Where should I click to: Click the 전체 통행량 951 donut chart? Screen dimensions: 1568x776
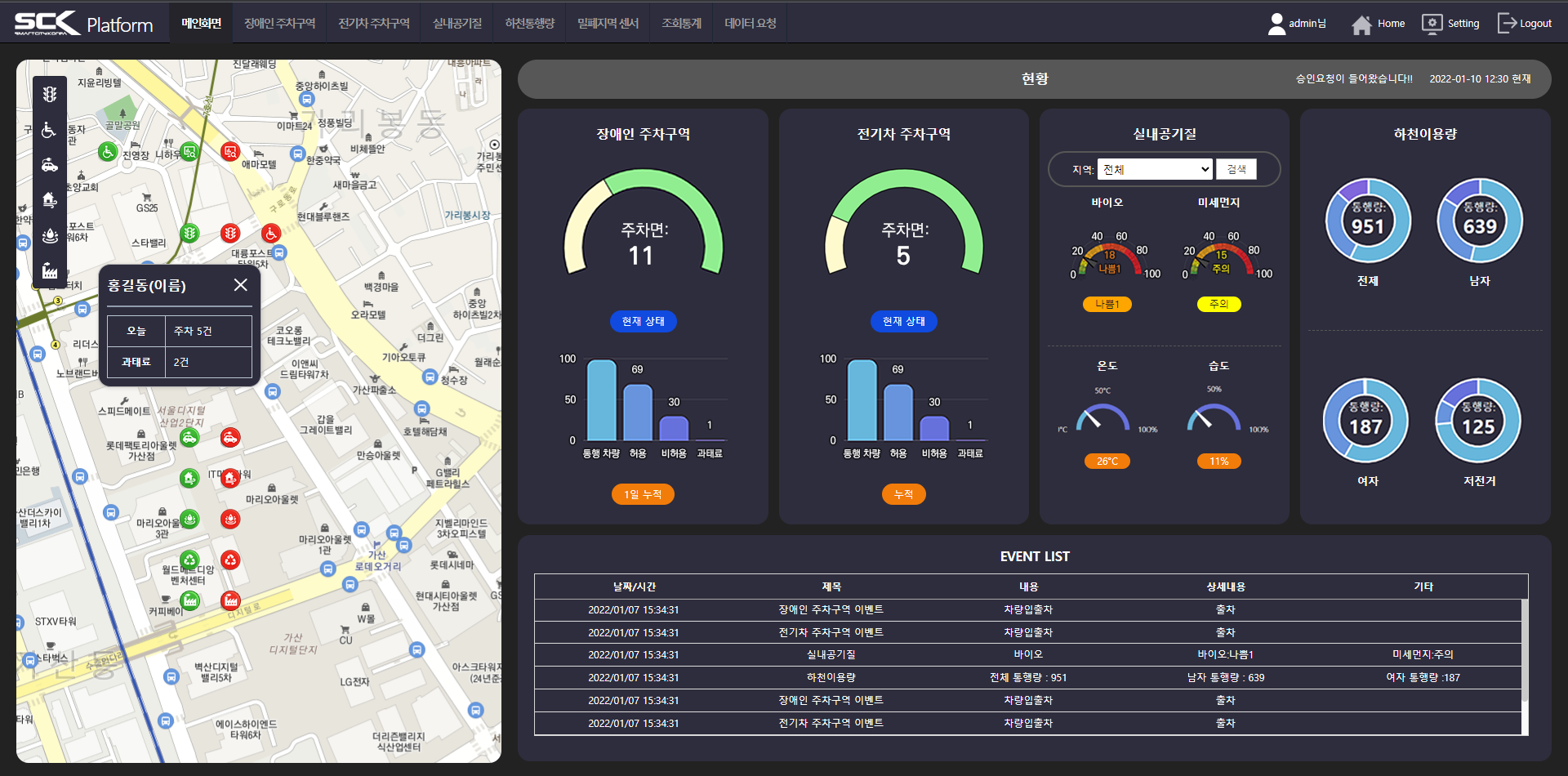(1368, 221)
